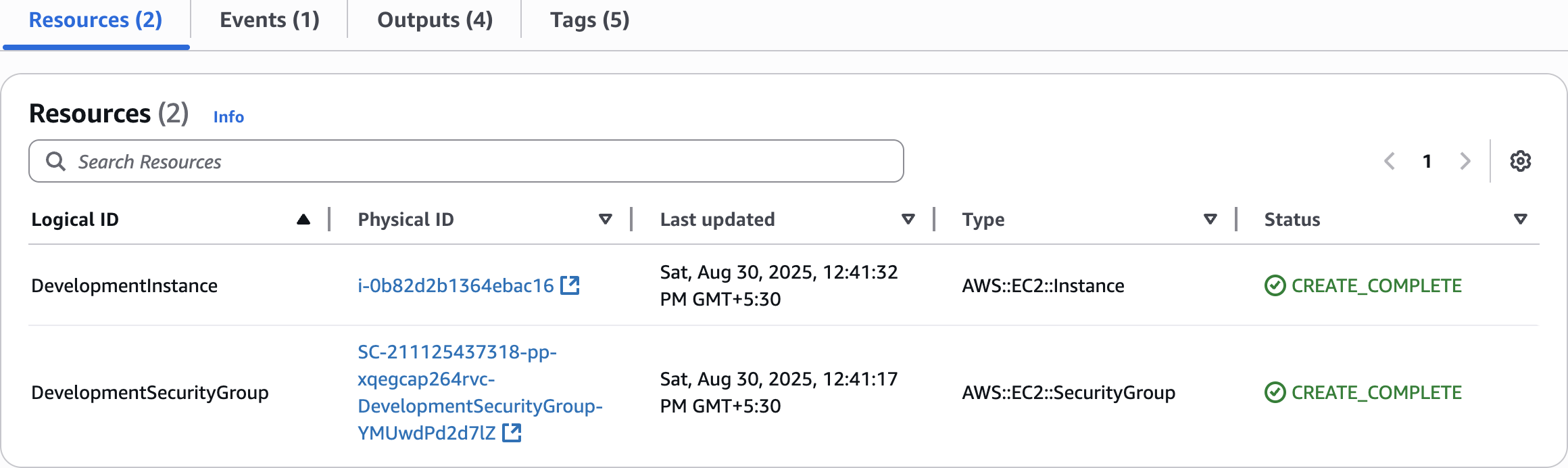Sort by the Logical ID ascending arrow

(x=303, y=219)
